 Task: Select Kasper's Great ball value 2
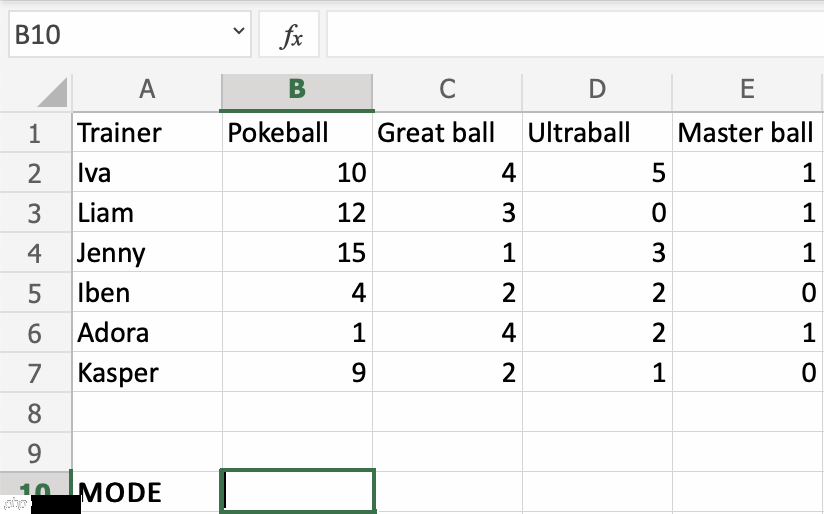coord(447,372)
